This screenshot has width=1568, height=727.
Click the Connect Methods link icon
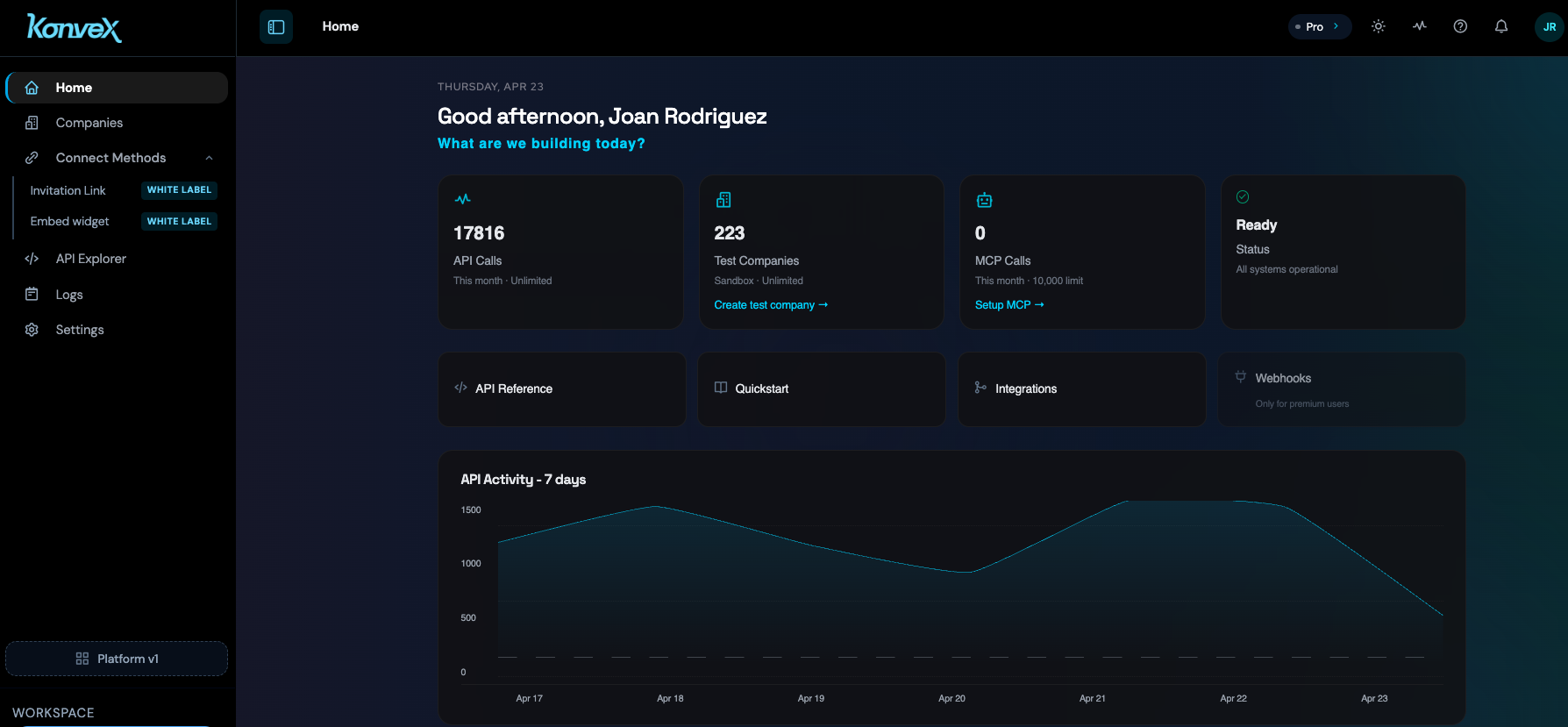32,158
